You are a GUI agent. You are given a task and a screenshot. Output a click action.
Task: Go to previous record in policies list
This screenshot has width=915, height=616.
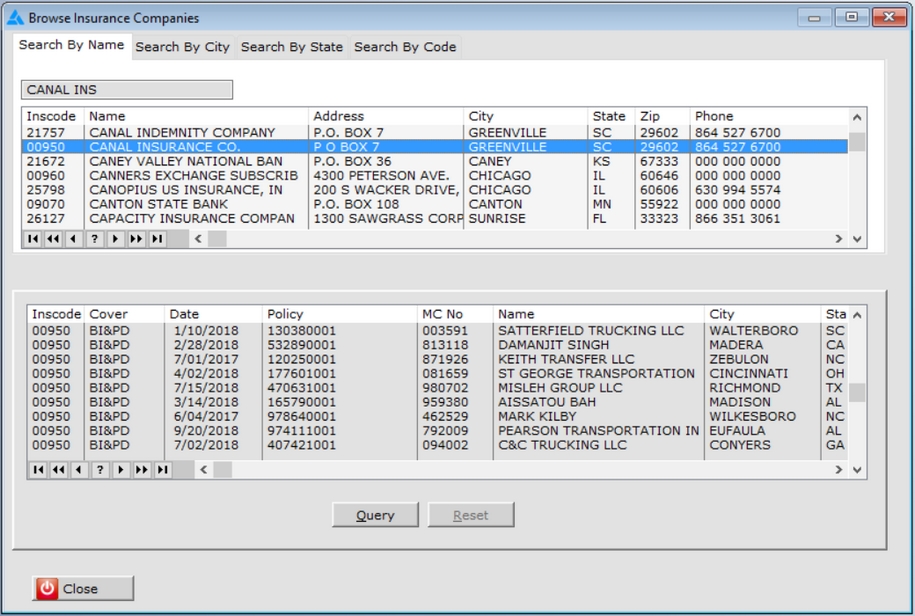(x=79, y=470)
